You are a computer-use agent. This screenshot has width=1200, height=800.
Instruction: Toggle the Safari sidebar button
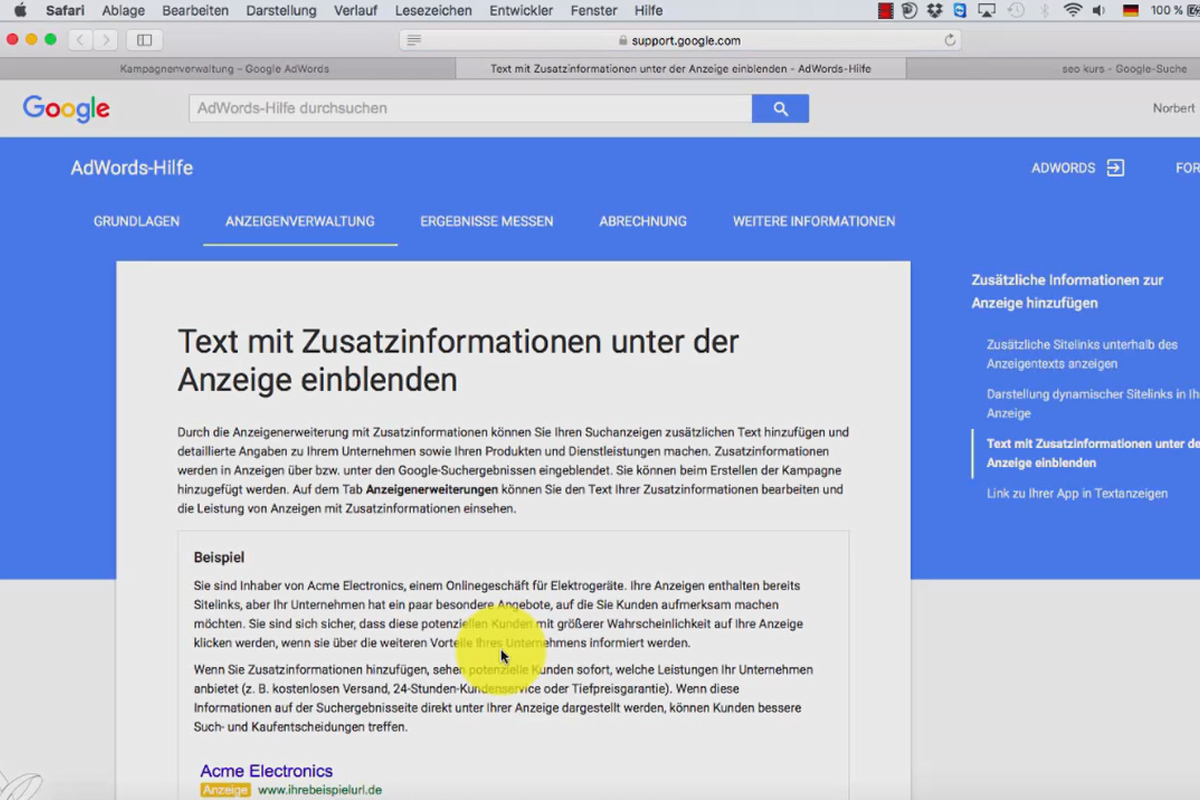(x=144, y=40)
